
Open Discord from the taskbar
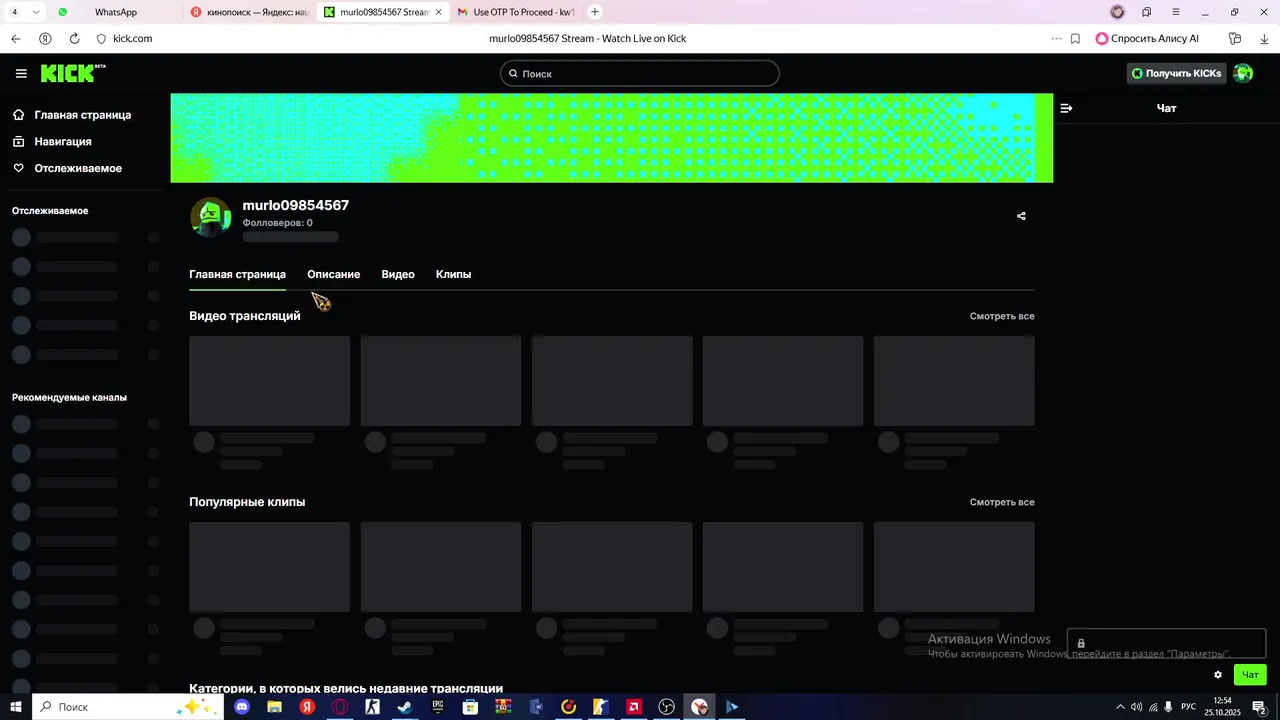pos(242,706)
